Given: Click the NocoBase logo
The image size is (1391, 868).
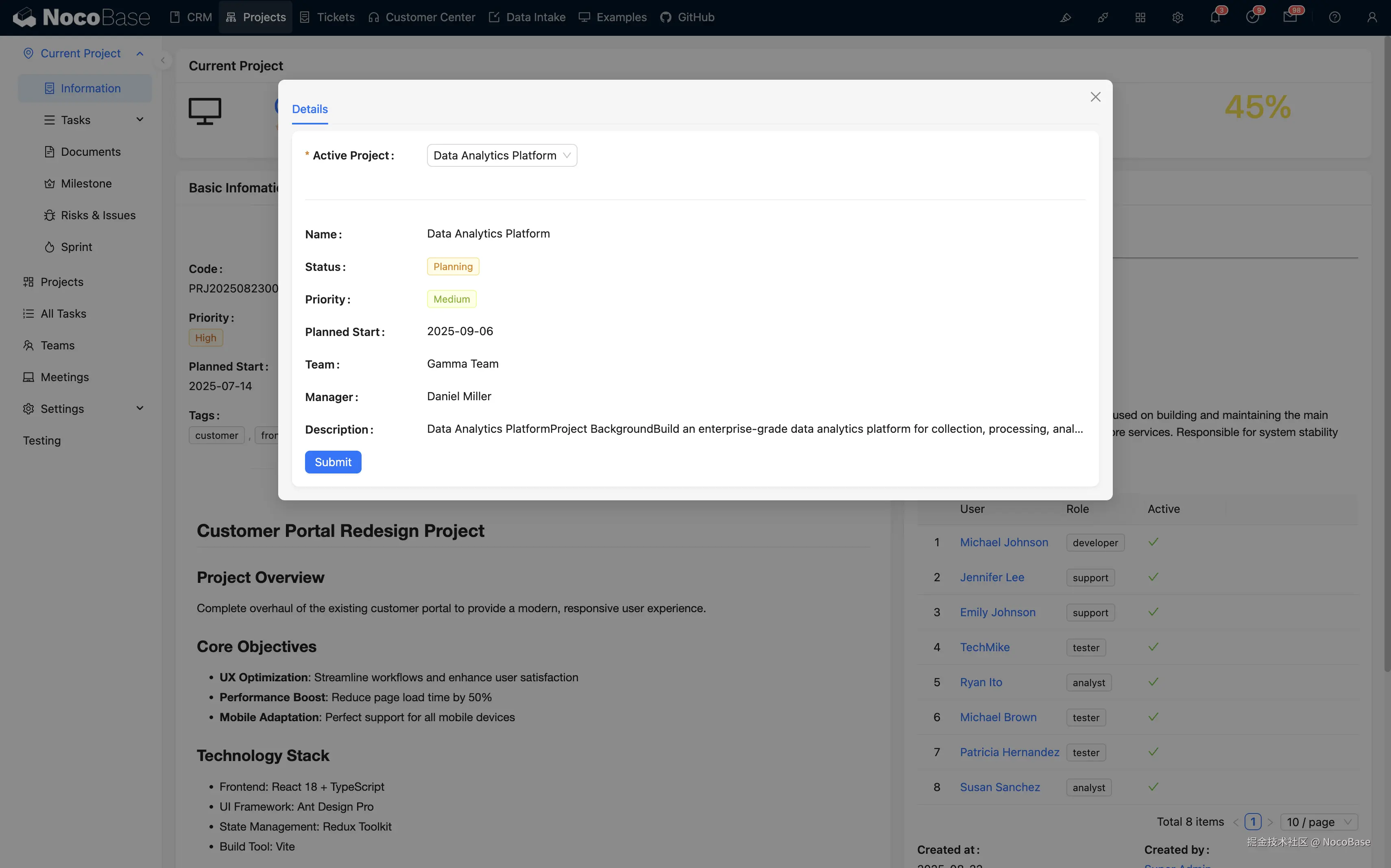Looking at the screenshot, I should pyautogui.click(x=81, y=17).
